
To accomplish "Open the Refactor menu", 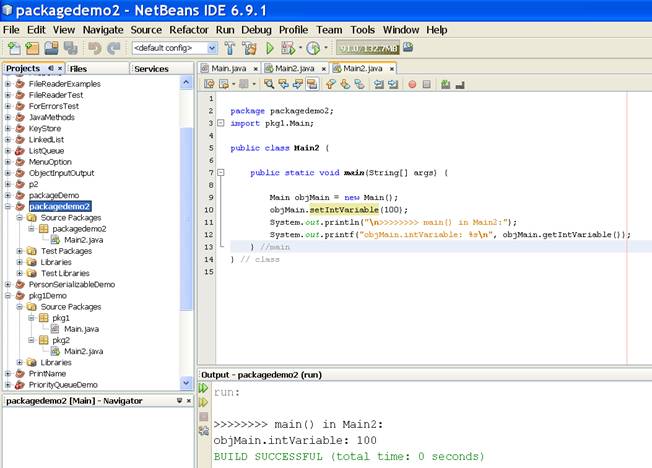I will click(x=189, y=30).
